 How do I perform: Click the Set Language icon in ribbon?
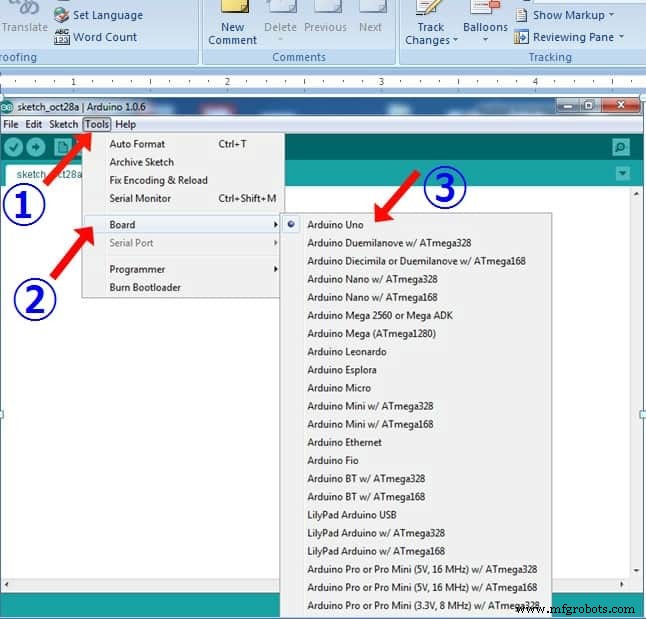coord(61,15)
